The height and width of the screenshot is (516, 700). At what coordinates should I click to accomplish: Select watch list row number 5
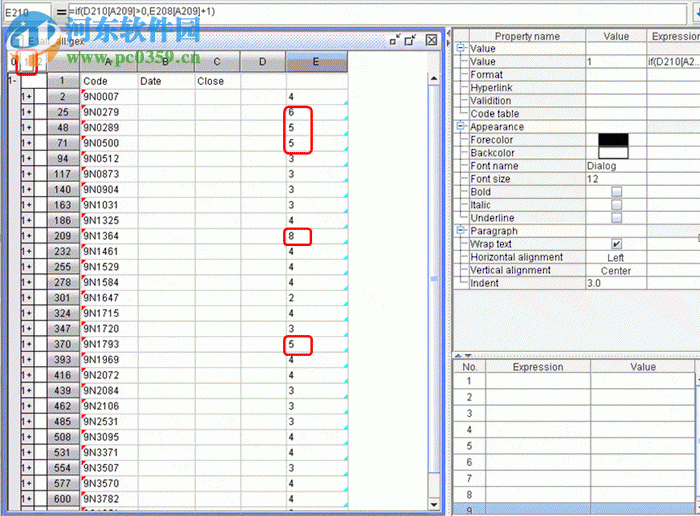click(470, 445)
